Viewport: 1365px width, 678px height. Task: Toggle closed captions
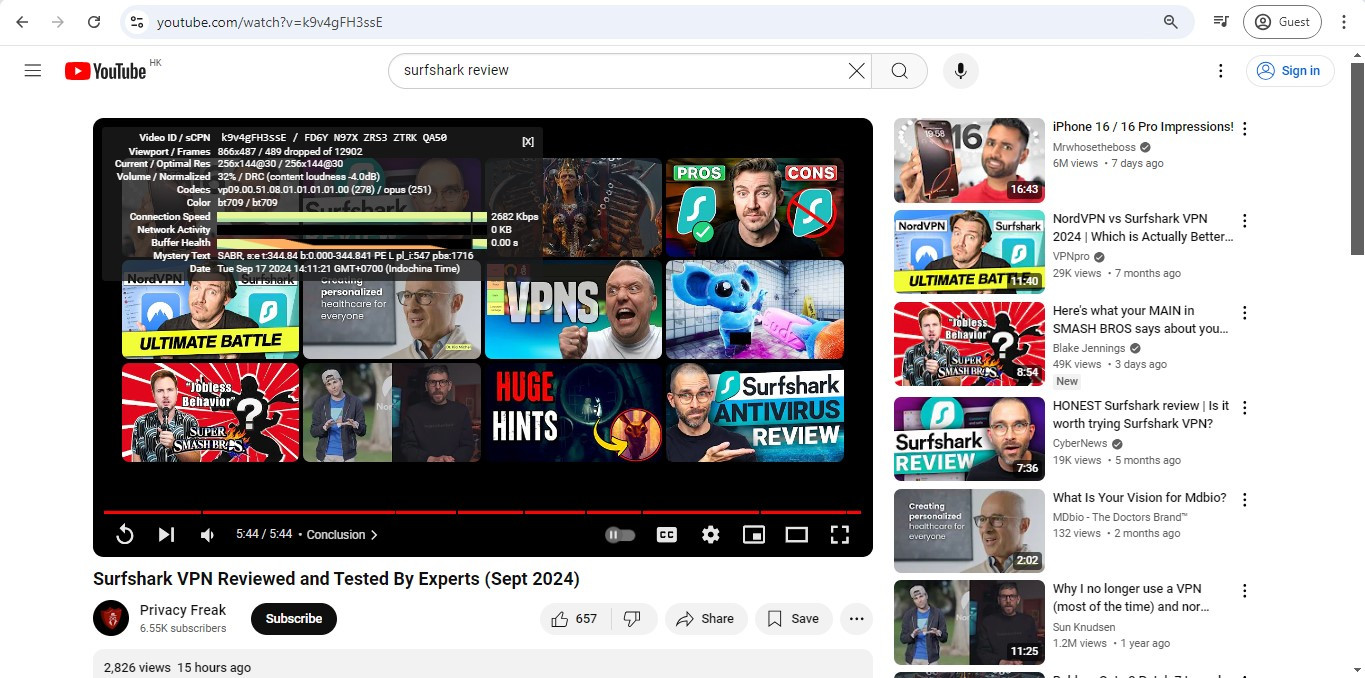point(666,535)
